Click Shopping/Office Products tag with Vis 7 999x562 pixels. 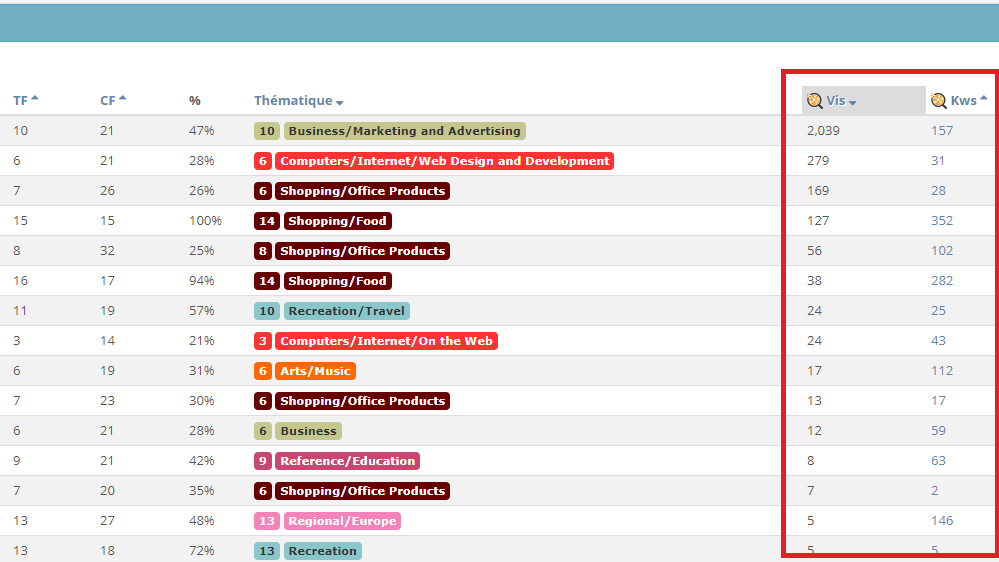[x=363, y=491]
